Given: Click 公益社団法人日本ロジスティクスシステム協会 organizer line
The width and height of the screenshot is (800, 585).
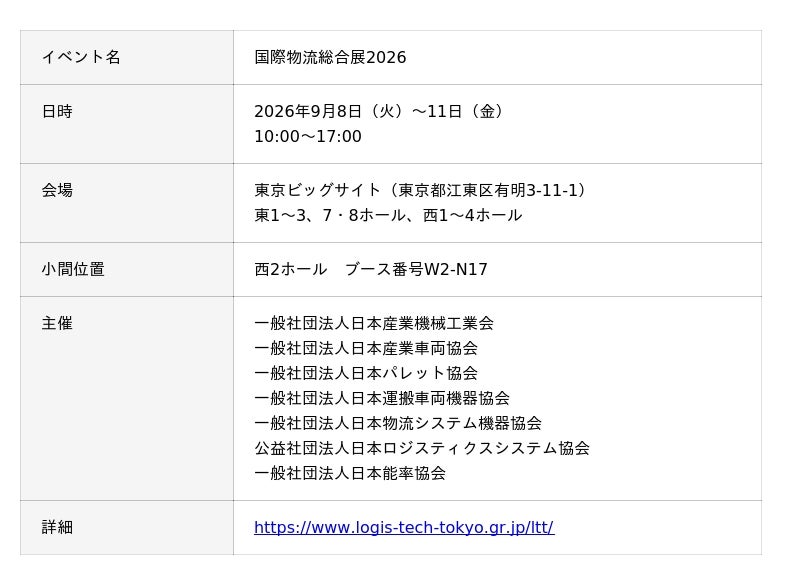Looking at the screenshot, I should click(x=422, y=448).
